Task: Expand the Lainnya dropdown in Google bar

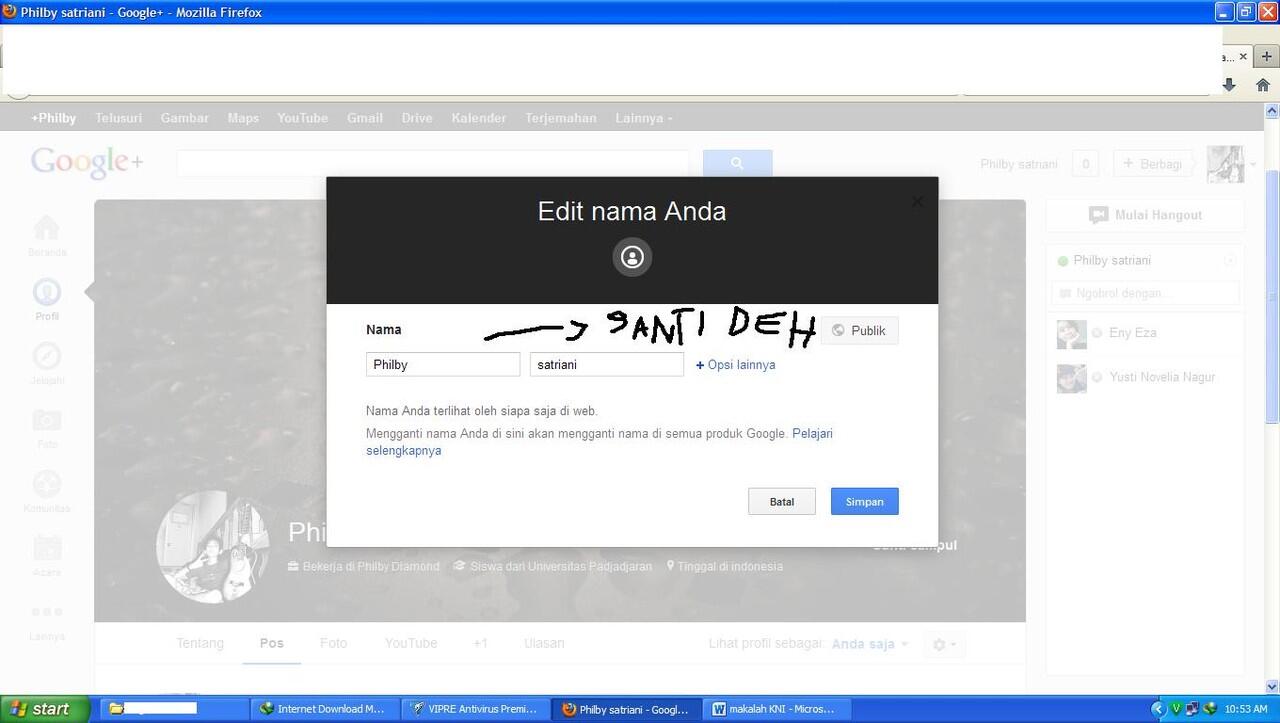Action: [x=644, y=118]
